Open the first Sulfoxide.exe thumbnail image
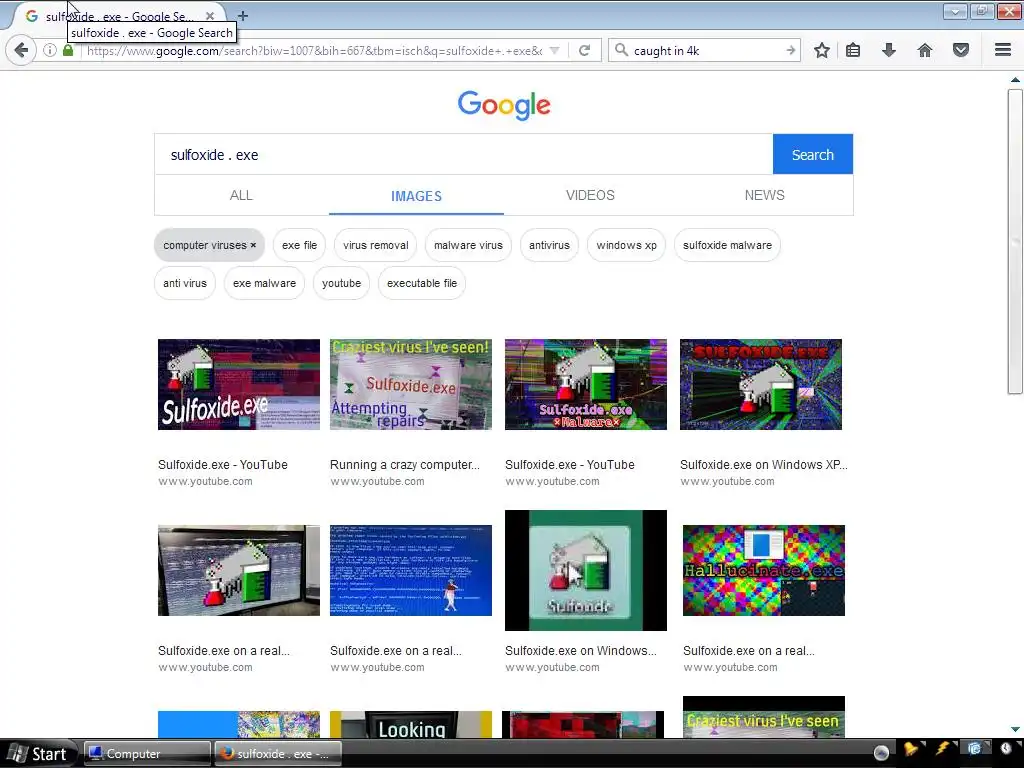The height and width of the screenshot is (768, 1024). click(239, 384)
